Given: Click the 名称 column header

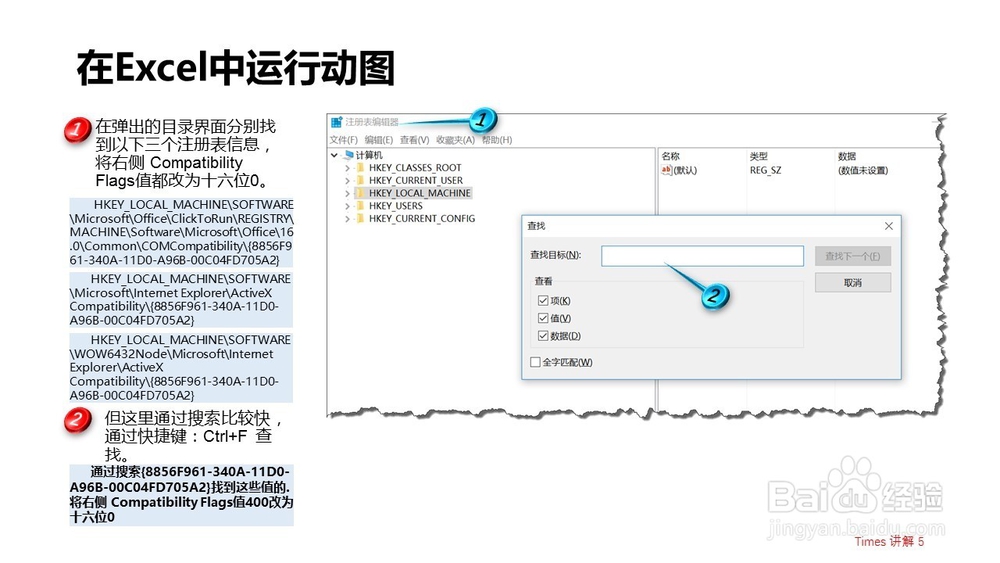Looking at the screenshot, I should pyautogui.click(x=670, y=156).
